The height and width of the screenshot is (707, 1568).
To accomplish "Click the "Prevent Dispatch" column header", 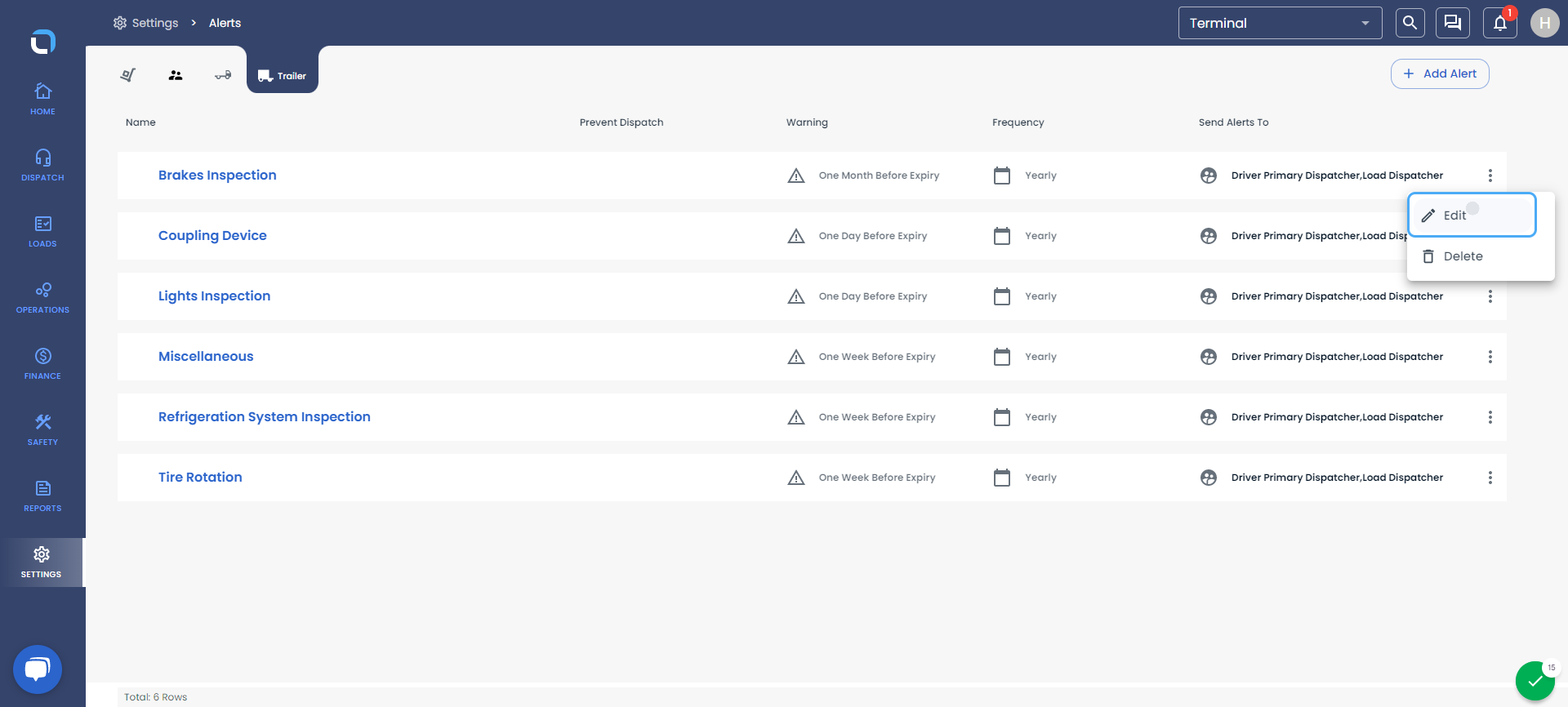I will coord(621,122).
